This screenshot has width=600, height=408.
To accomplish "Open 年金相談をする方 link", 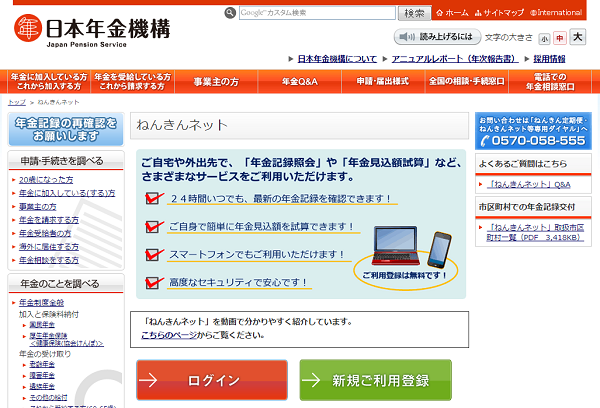I will (x=49, y=260).
